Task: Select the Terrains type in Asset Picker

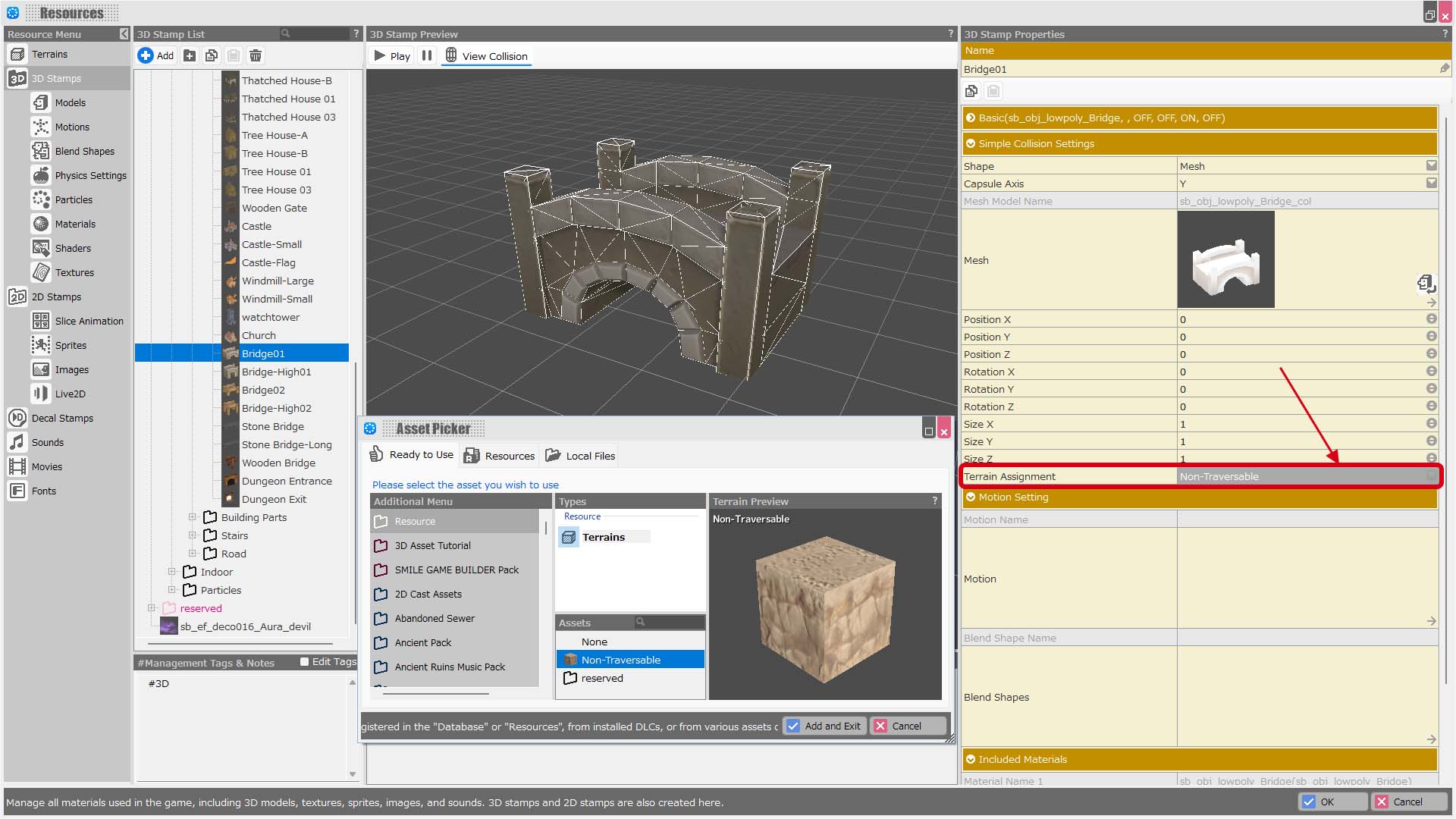Action: coord(604,537)
